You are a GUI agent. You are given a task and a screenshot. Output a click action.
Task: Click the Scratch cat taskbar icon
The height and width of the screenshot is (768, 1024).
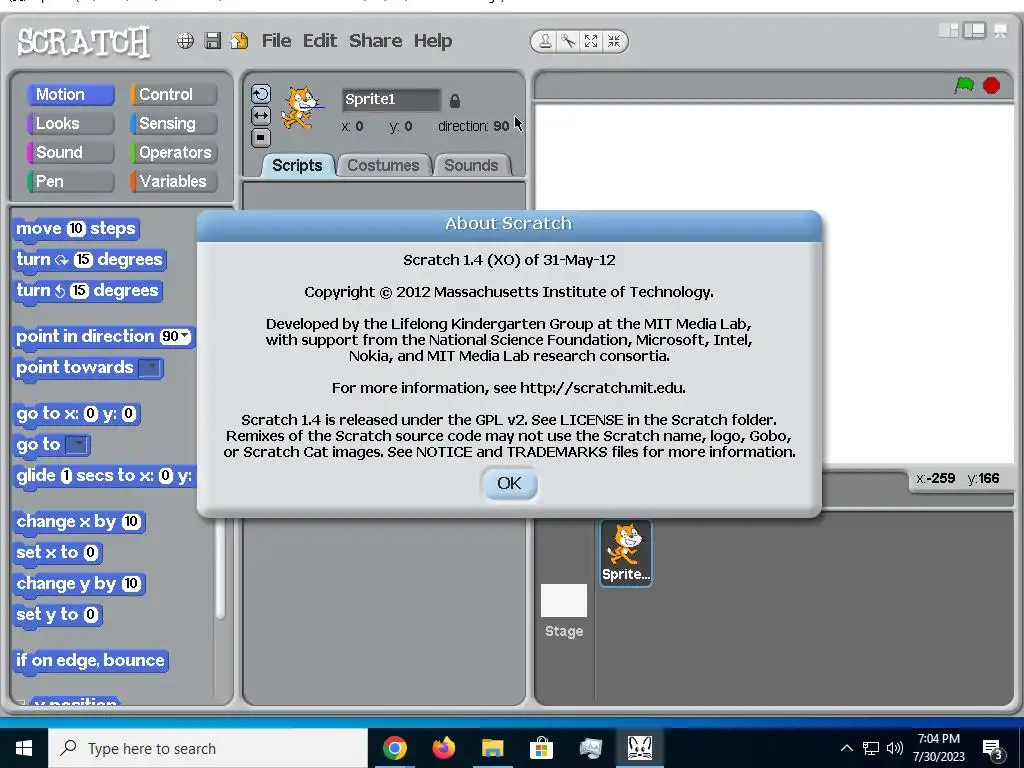point(640,748)
